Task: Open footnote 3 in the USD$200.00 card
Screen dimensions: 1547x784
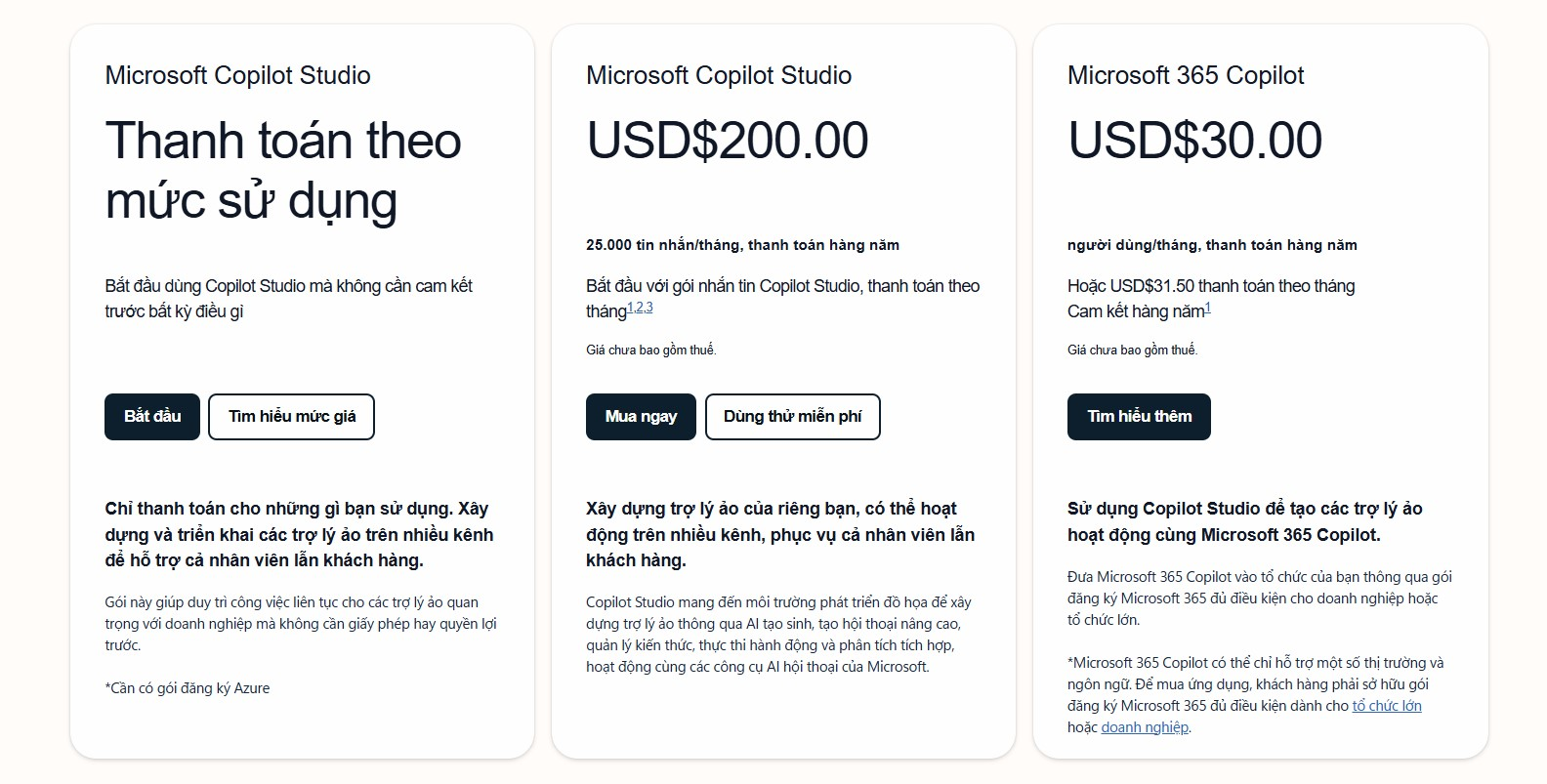Action: (649, 308)
